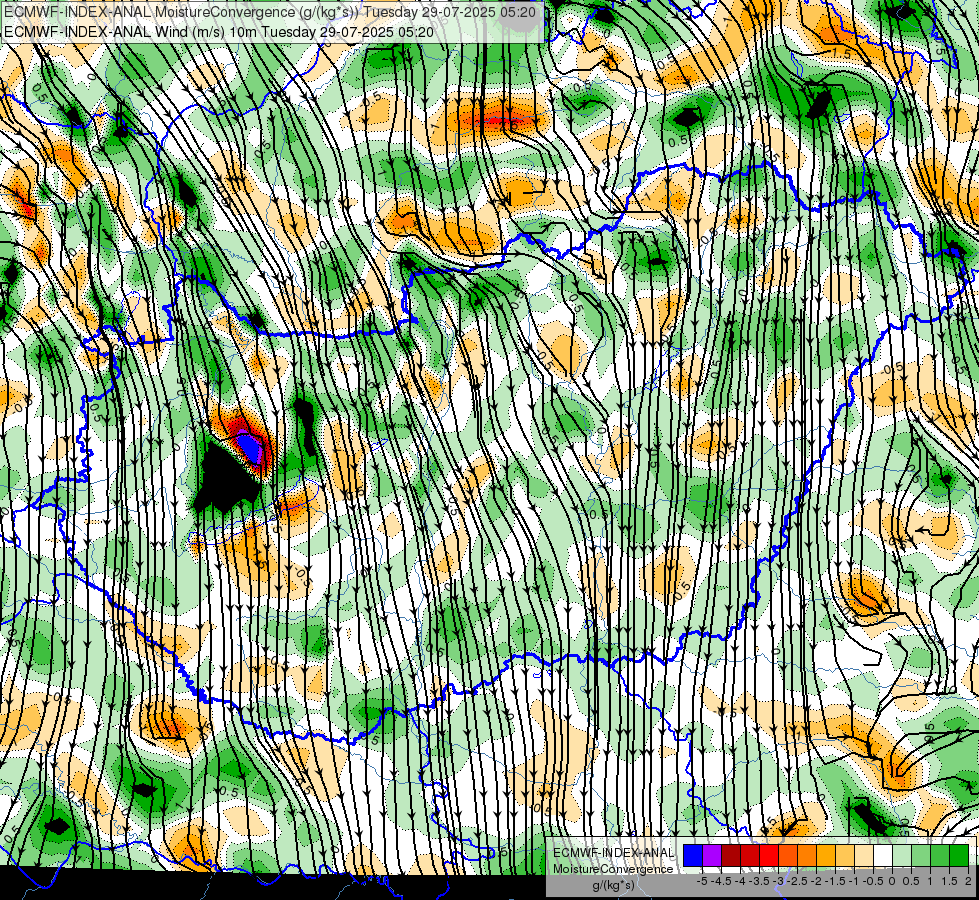Viewport: 979px width, 900px height.
Task: Click the -4.5 tick label in legend
Action: (x=721, y=881)
